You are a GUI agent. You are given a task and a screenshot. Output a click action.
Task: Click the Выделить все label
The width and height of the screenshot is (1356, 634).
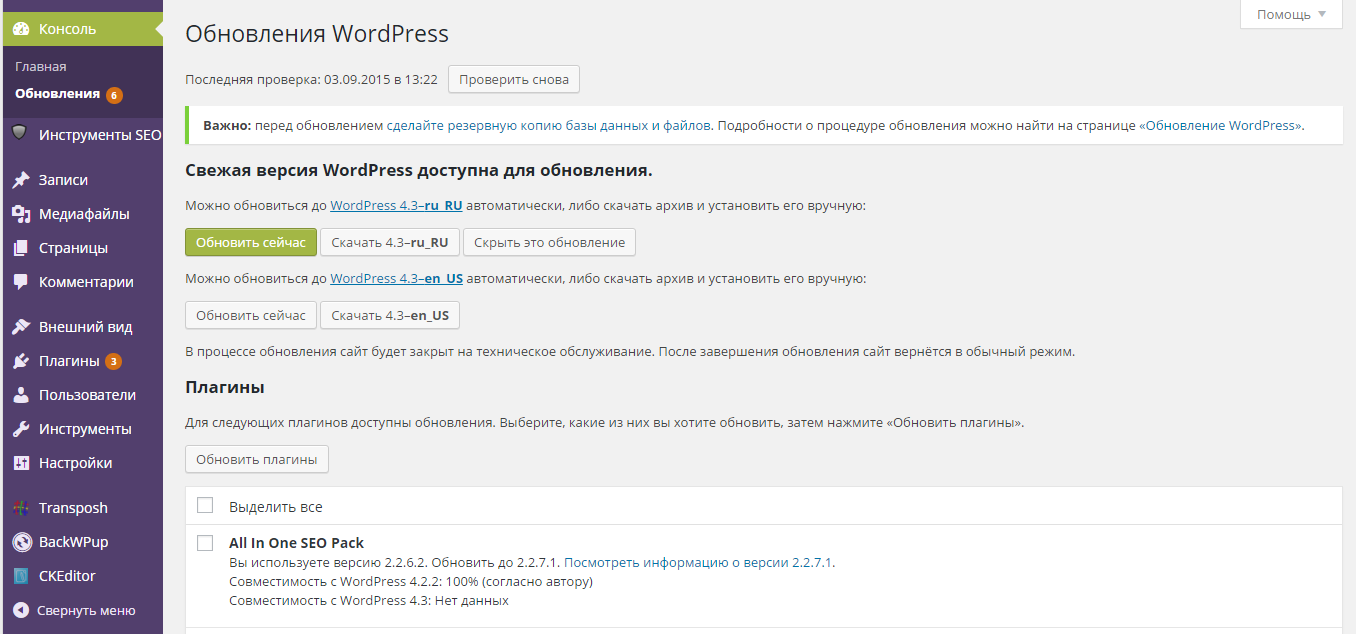(x=276, y=507)
